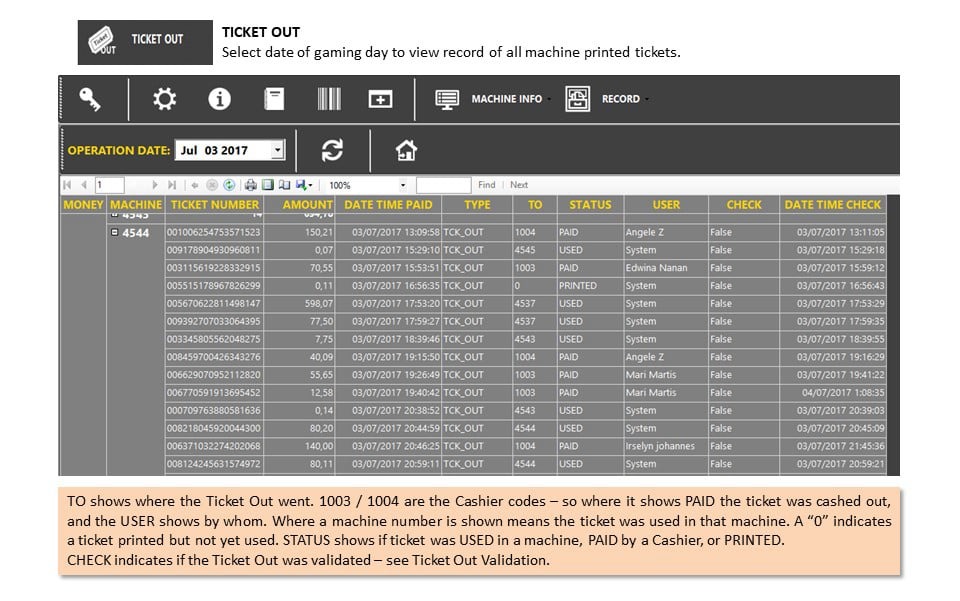Open the 100% zoom level dropdown
960x601 pixels.
pos(402,185)
